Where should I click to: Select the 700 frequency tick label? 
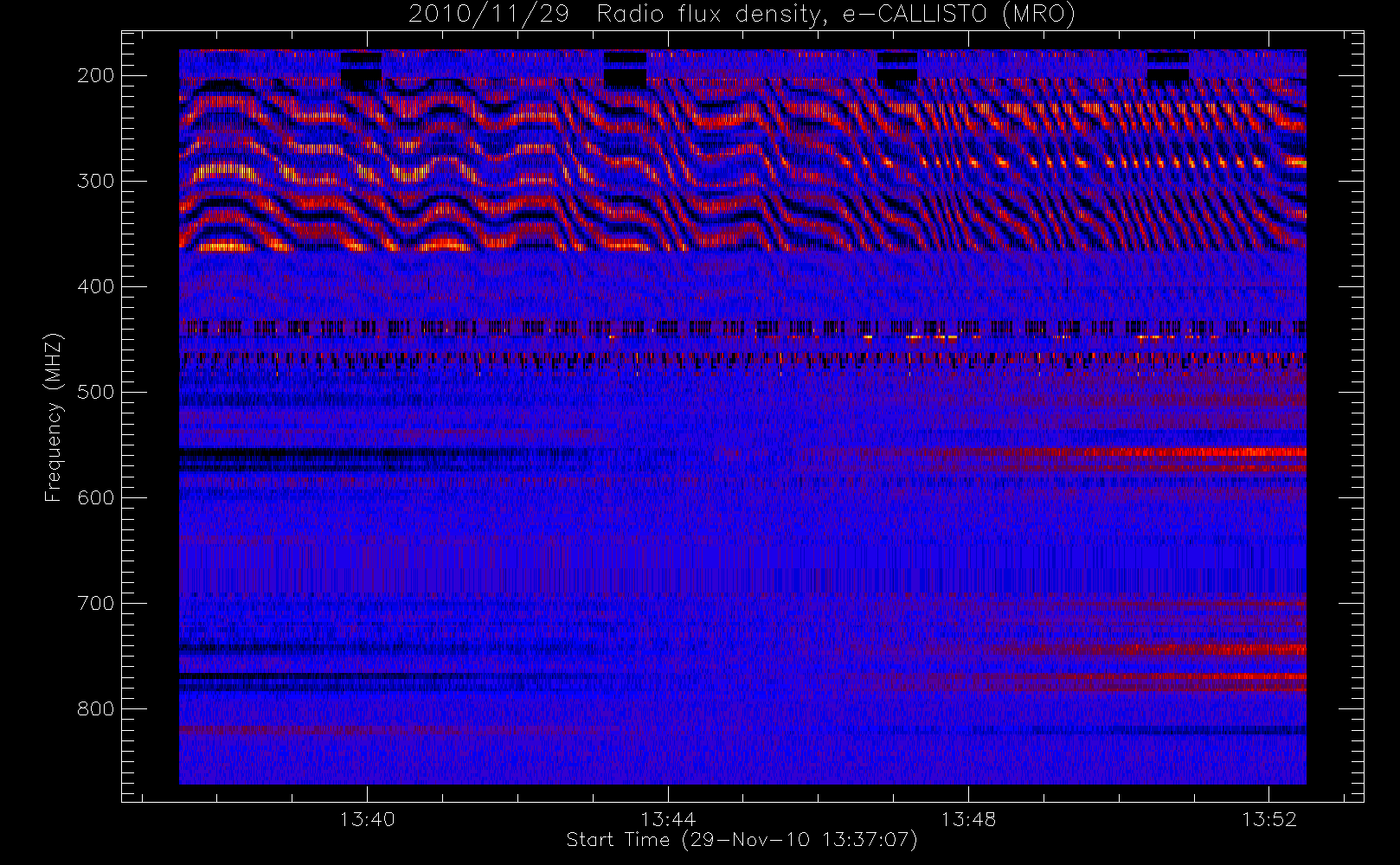click(x=96, y=603)
